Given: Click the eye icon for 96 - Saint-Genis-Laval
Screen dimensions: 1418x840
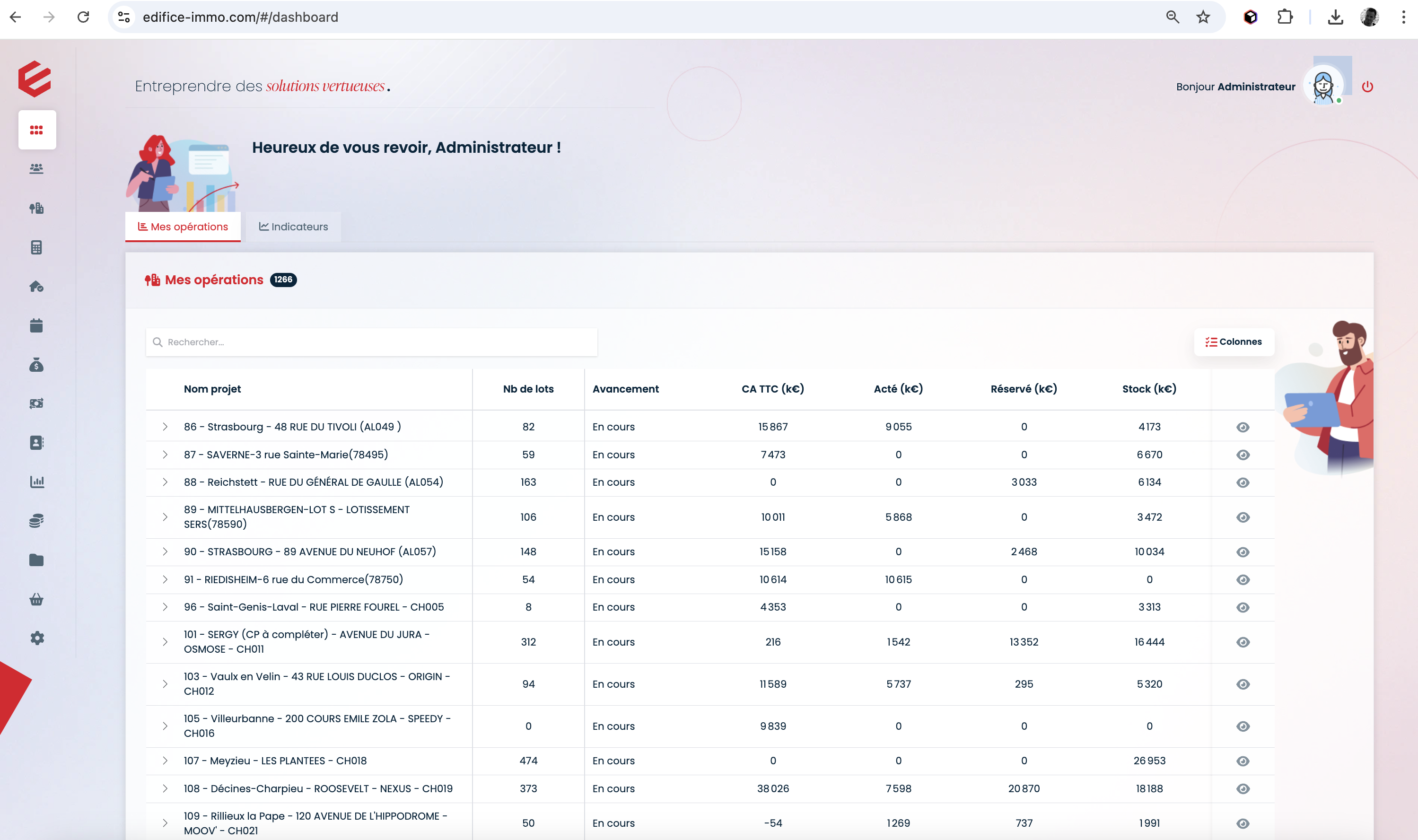Looking at the screenshot, I should (x=1243, y=607).
